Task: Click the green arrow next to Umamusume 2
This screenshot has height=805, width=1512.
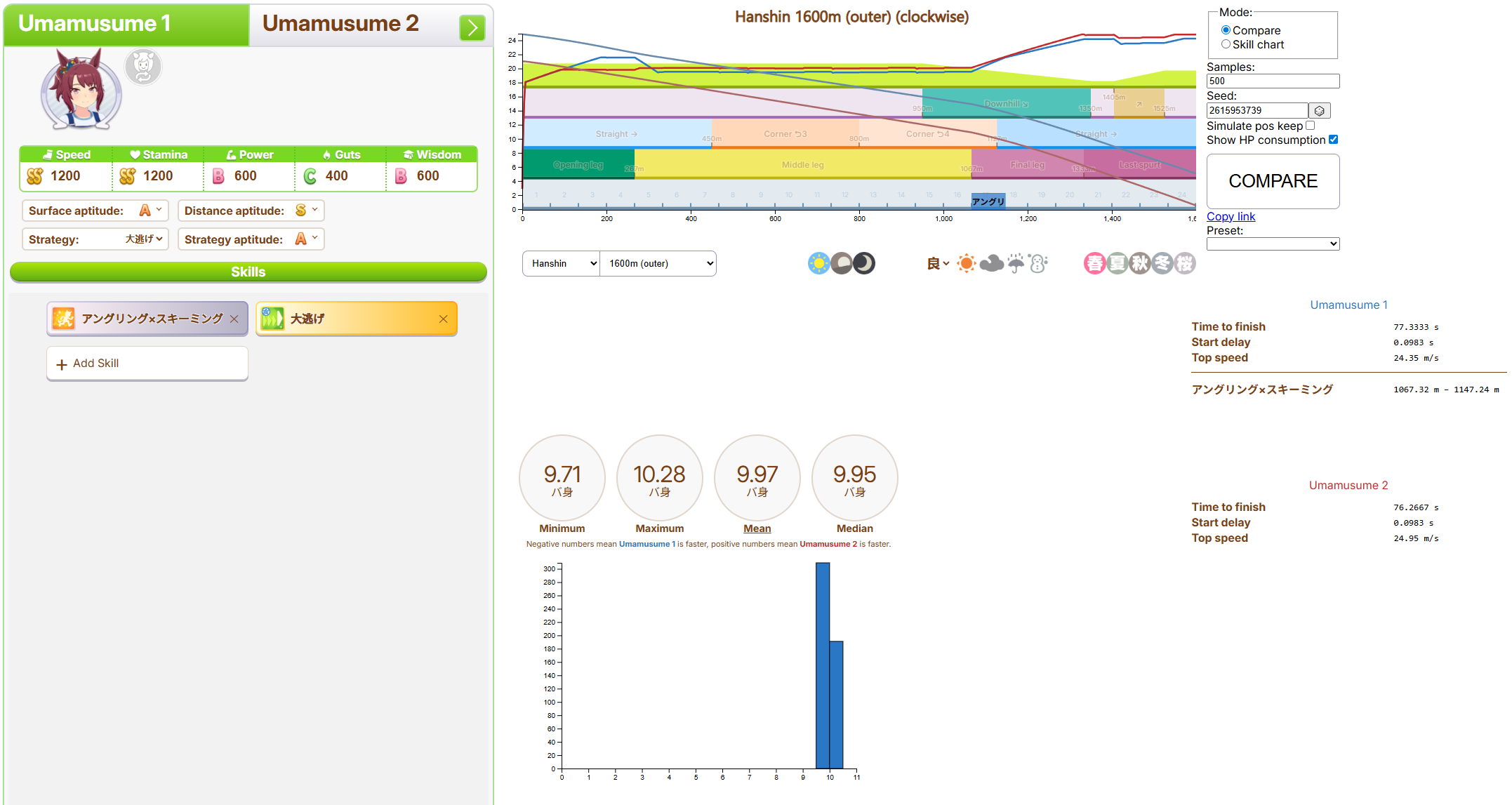Action: (472, 27)
